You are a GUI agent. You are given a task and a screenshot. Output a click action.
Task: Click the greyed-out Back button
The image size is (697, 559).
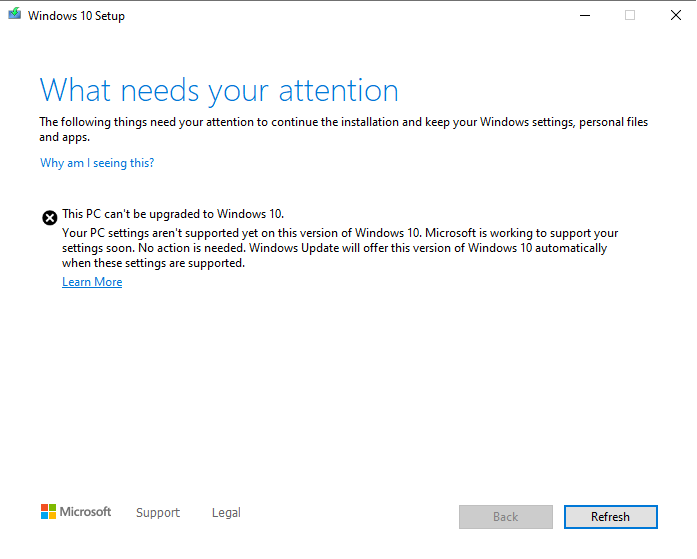tap(506, 517)
